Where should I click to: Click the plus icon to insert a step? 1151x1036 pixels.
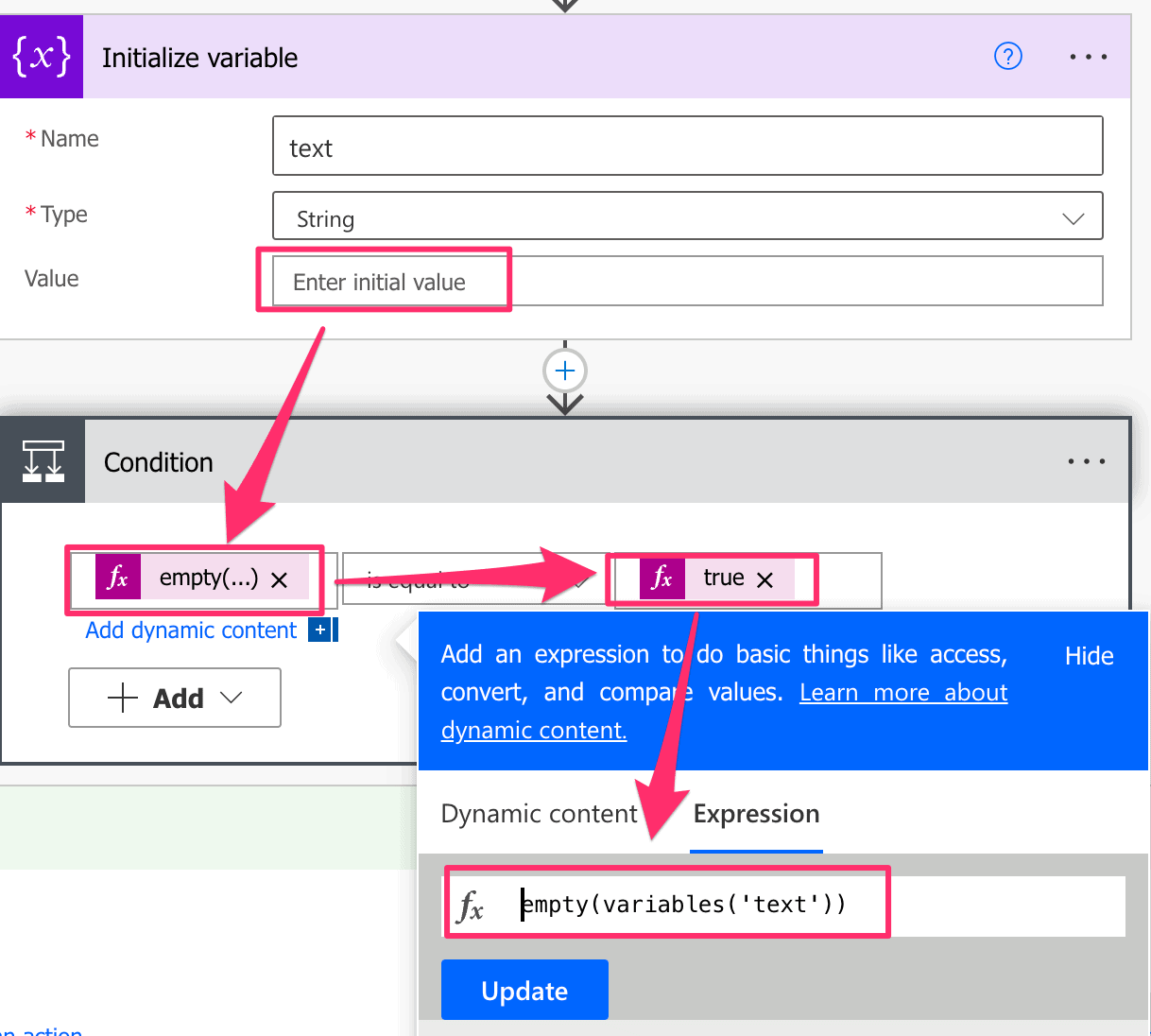coord(564,371)
